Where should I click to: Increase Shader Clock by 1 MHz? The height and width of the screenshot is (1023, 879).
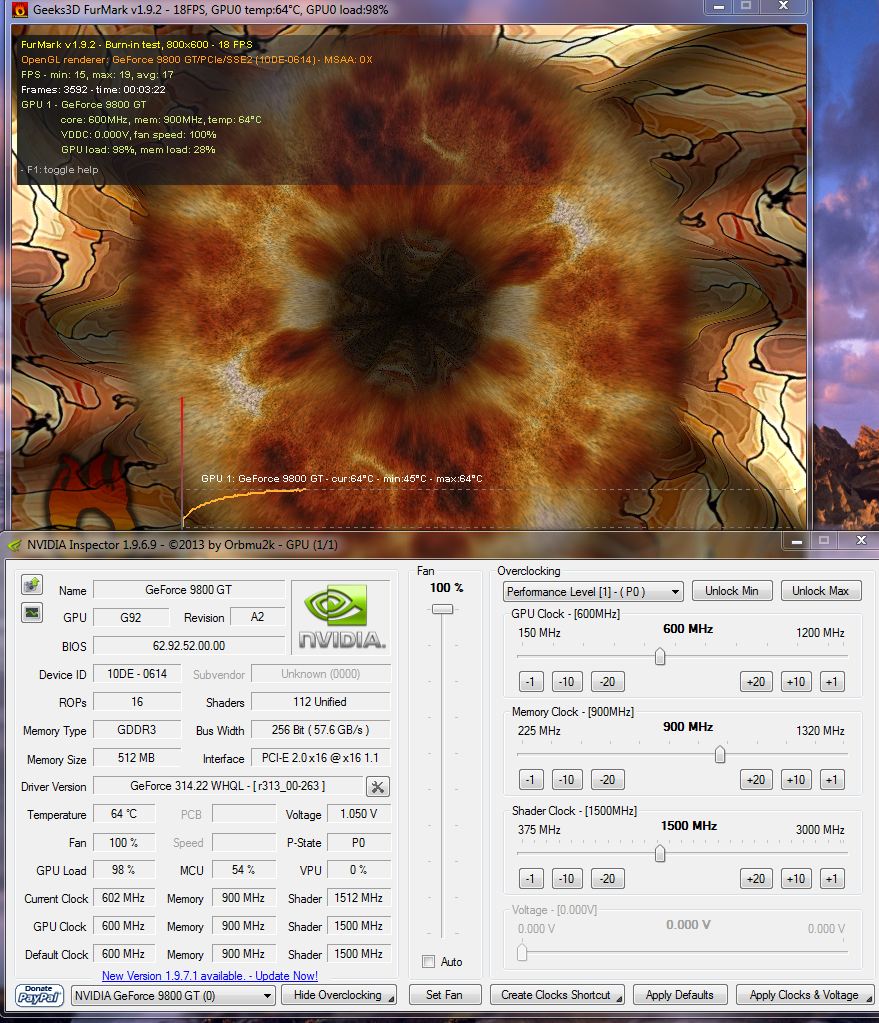tap(832, 879)
